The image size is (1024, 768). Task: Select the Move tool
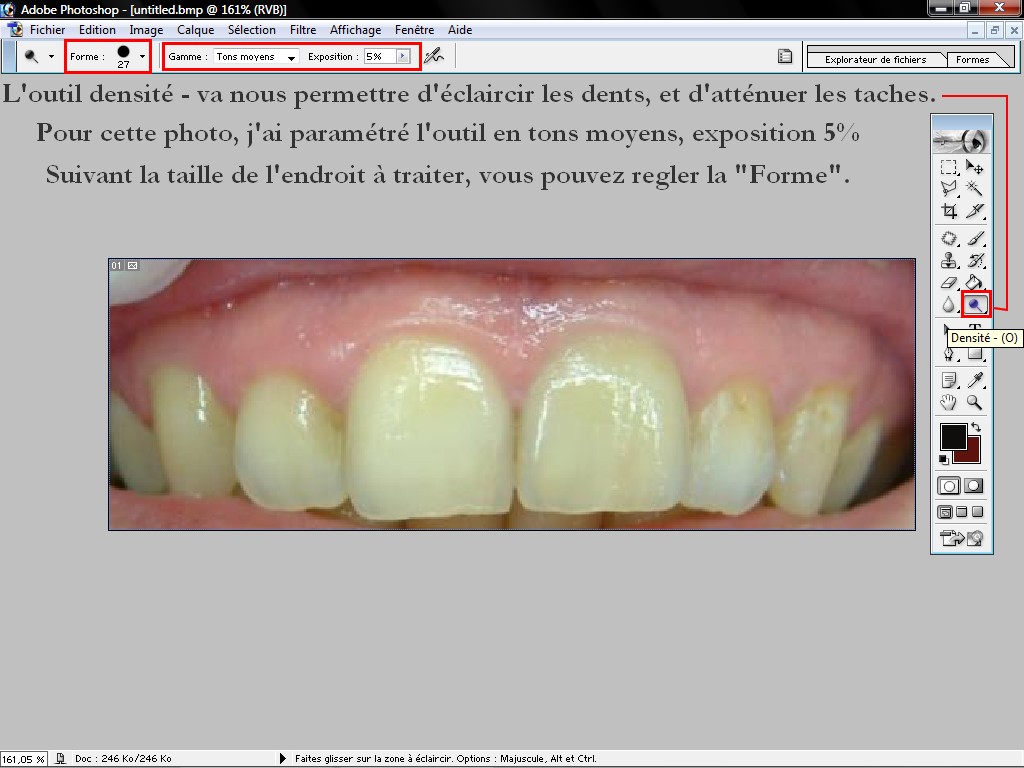tap(974, 168)
